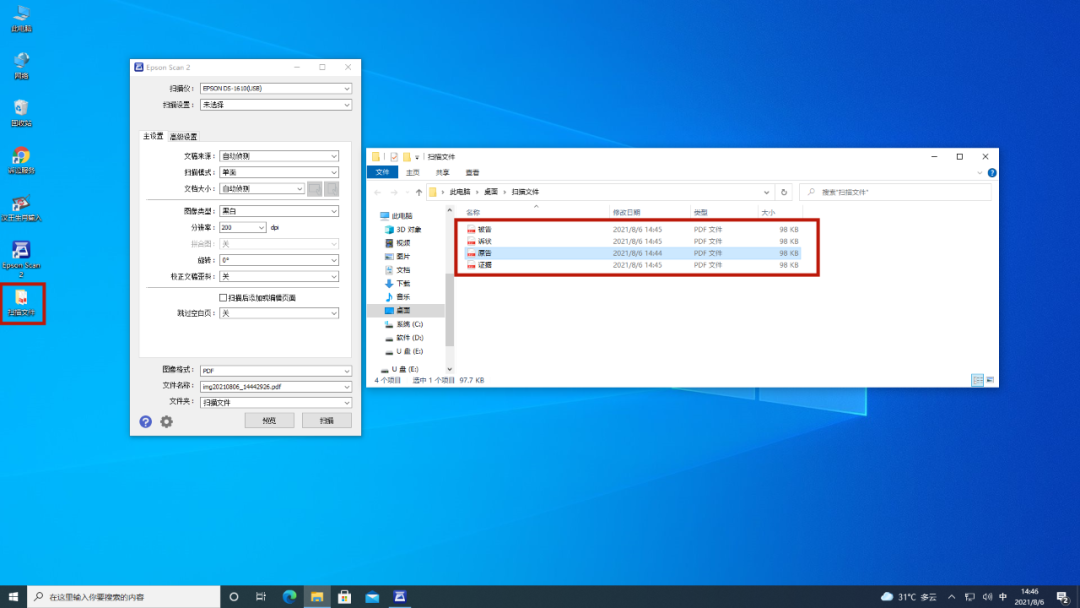1080x608 pixels.
Task: Open Microsoft Store from taskbar
Action: tap(344, 596)
